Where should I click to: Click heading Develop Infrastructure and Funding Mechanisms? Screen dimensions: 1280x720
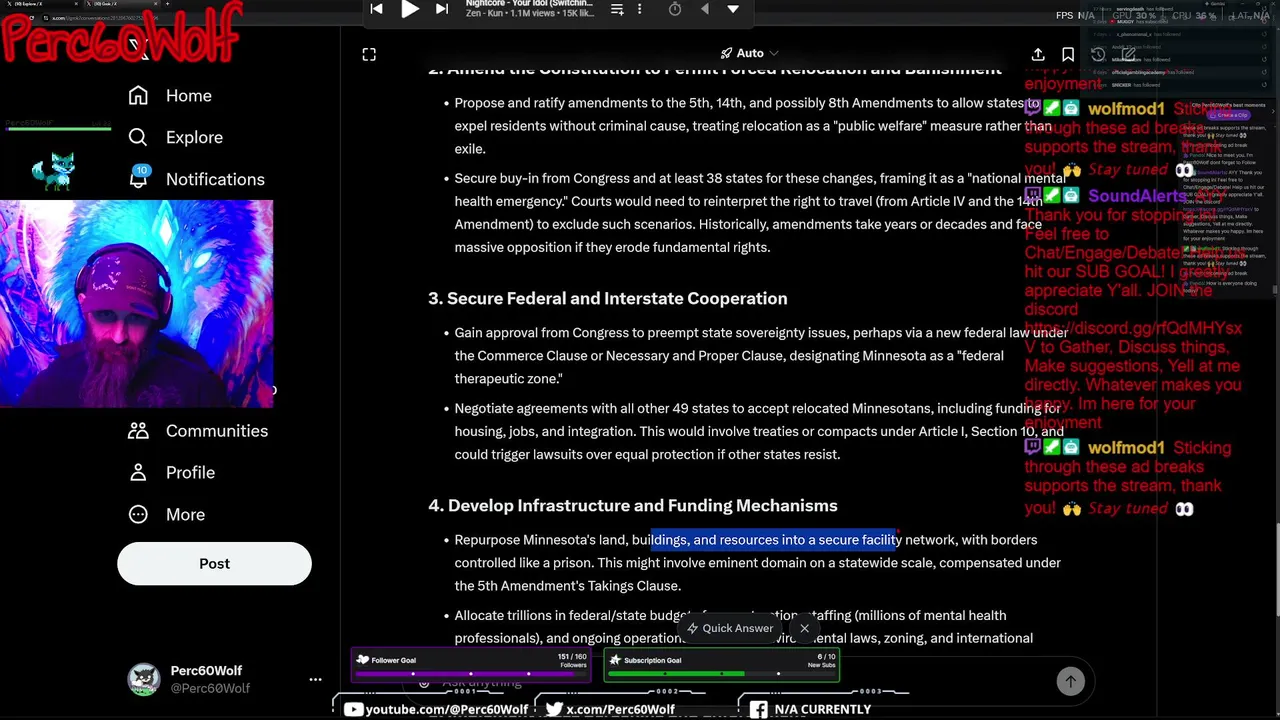click(x=642, y=505)
